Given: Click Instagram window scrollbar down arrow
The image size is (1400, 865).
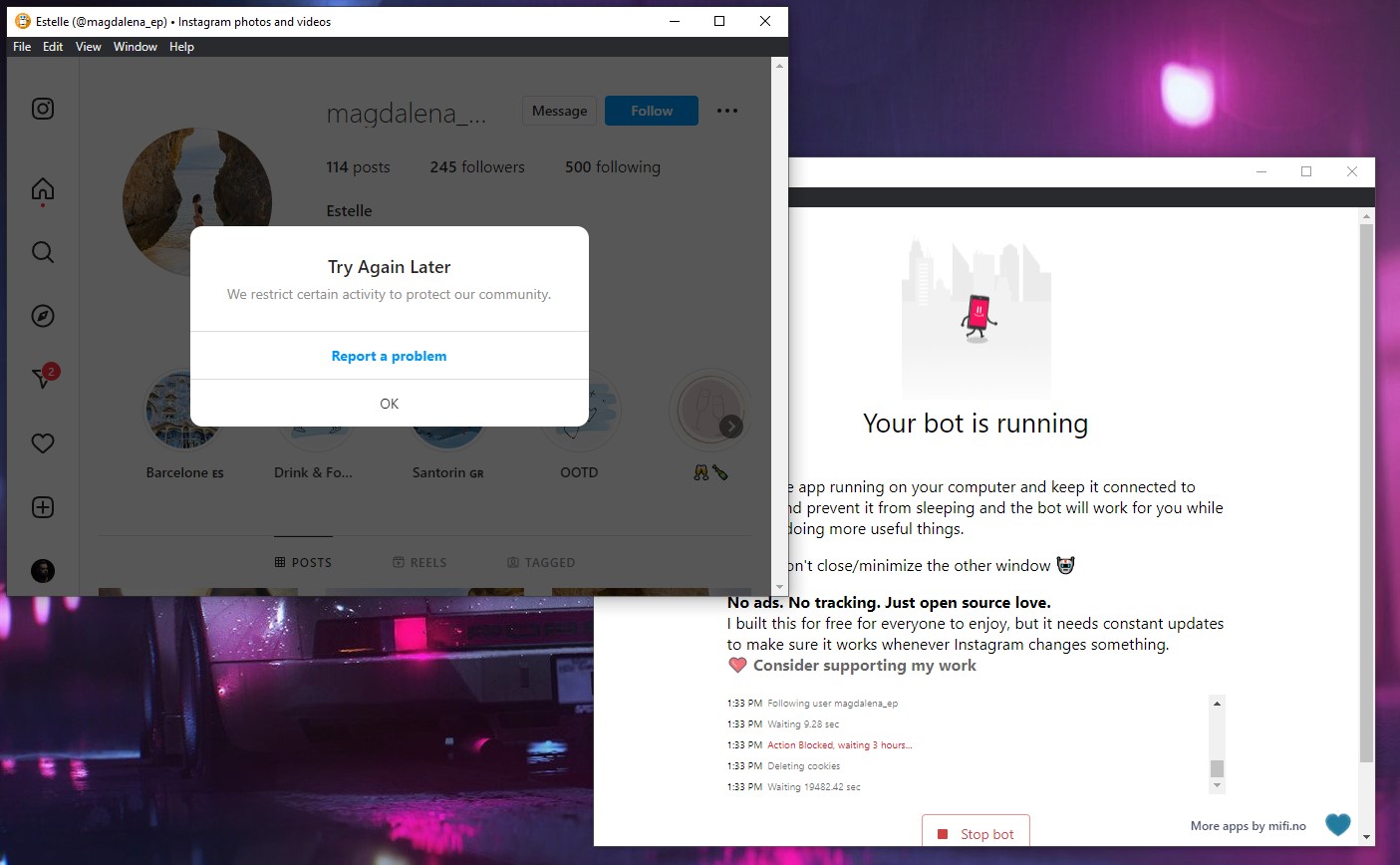Looking at the screenshot, I should [x=779, y=588].
